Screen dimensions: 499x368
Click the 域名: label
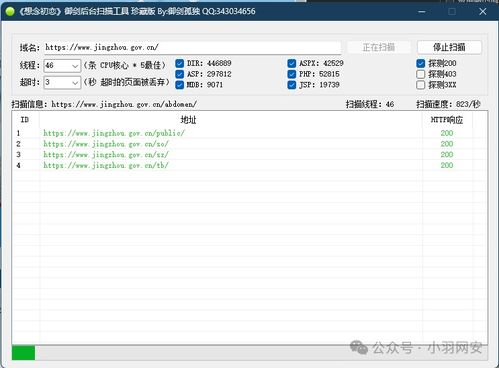coord(30,48)
